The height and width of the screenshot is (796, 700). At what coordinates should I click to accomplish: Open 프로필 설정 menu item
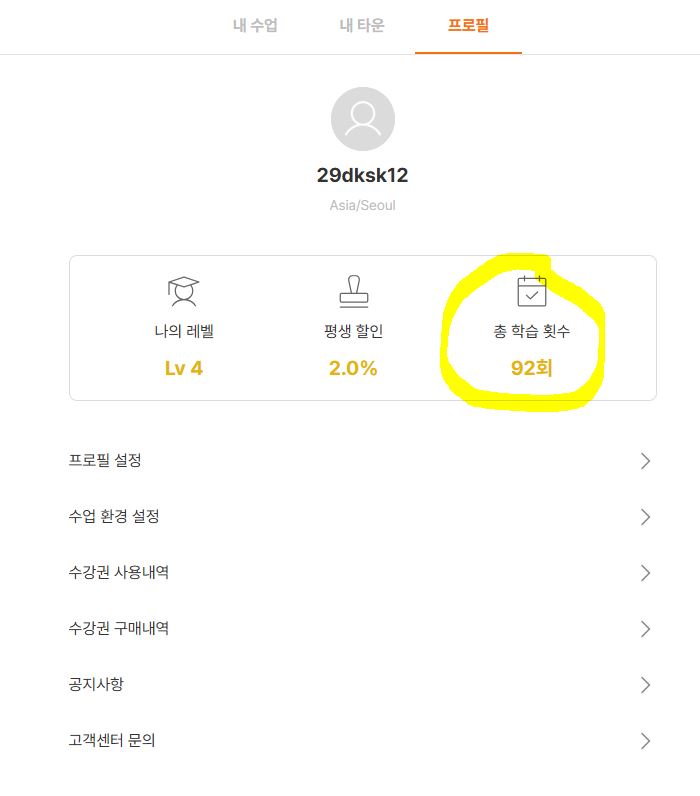point(105,461)
